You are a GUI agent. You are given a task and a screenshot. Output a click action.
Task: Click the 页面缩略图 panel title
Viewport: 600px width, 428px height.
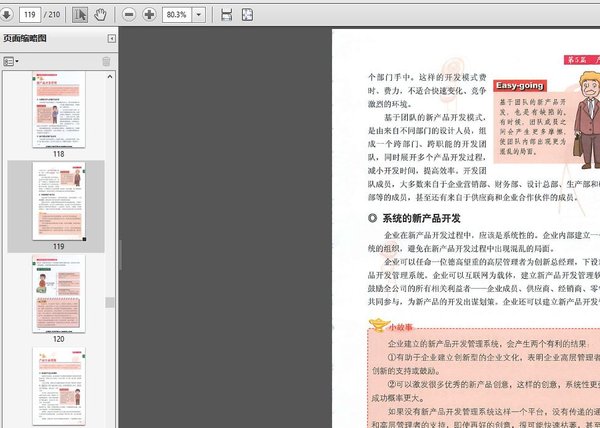(x=25, y=38)
